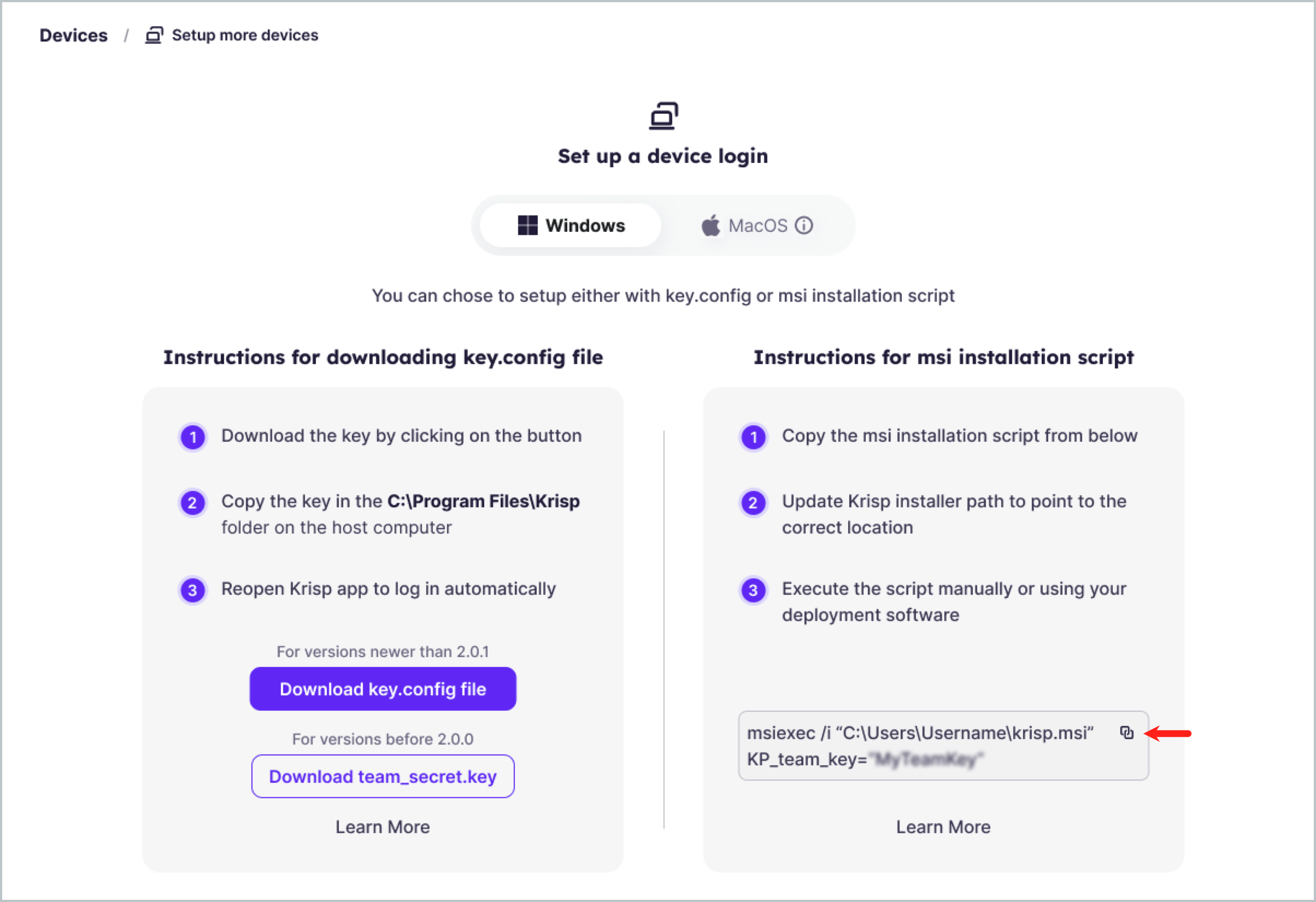The height and width of the screenshot is (902, 1316).
Task: Select the Windows platform toggle
Action: (569, 225)
